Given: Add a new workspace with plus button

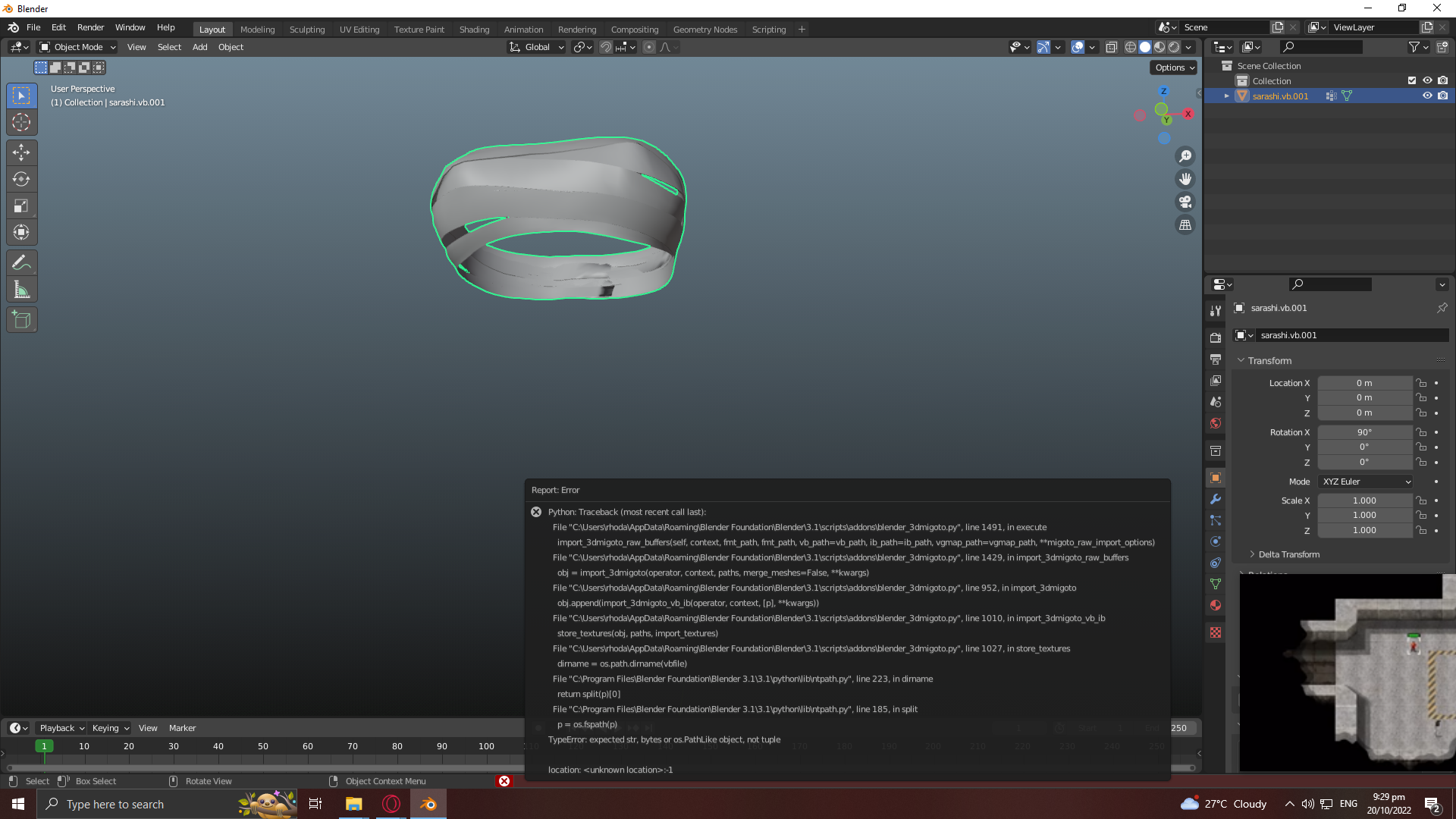Looking at the screenshot, I should coord(802,30).
